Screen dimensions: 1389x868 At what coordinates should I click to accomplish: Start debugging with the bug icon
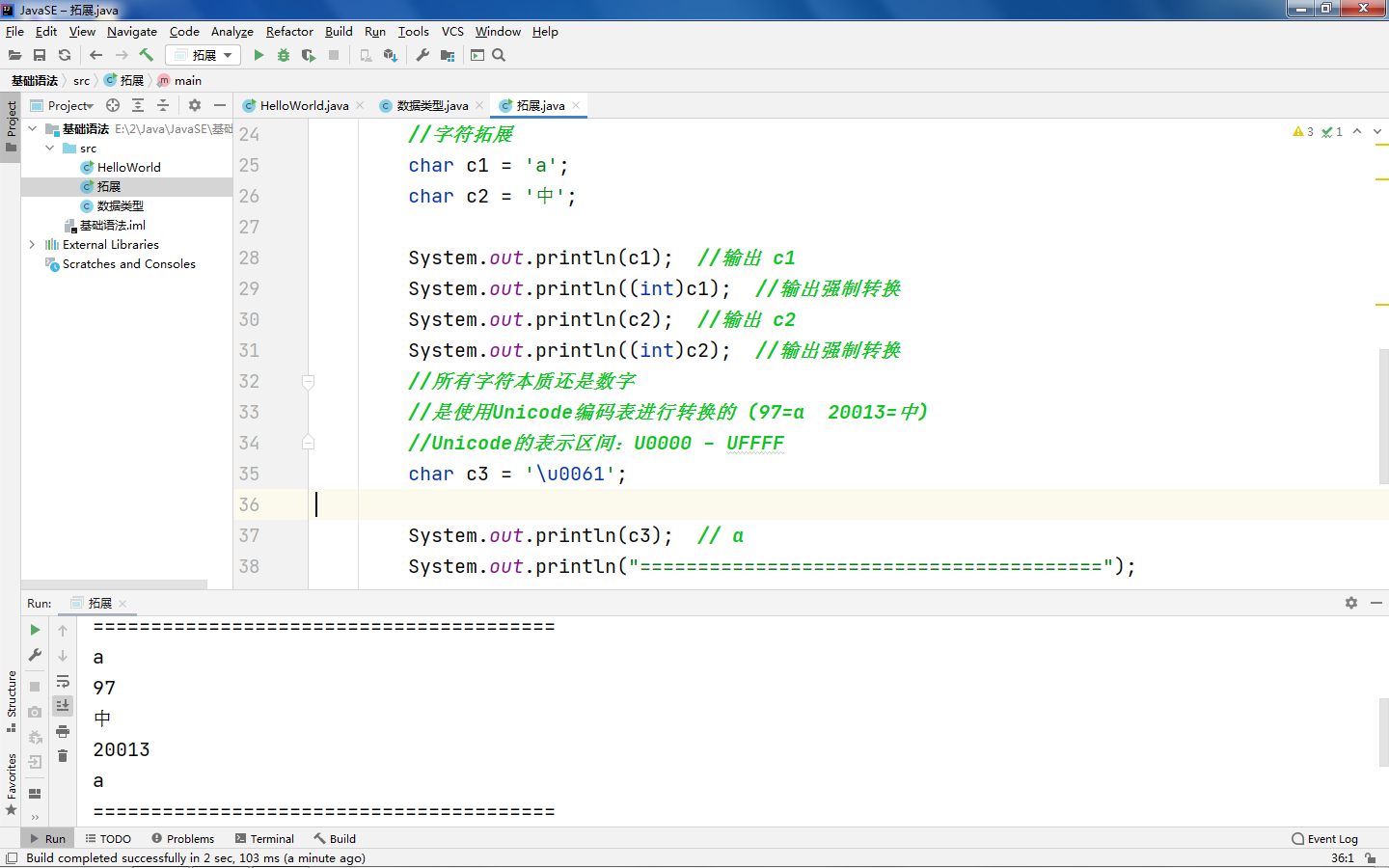click(x=283, y=55)
